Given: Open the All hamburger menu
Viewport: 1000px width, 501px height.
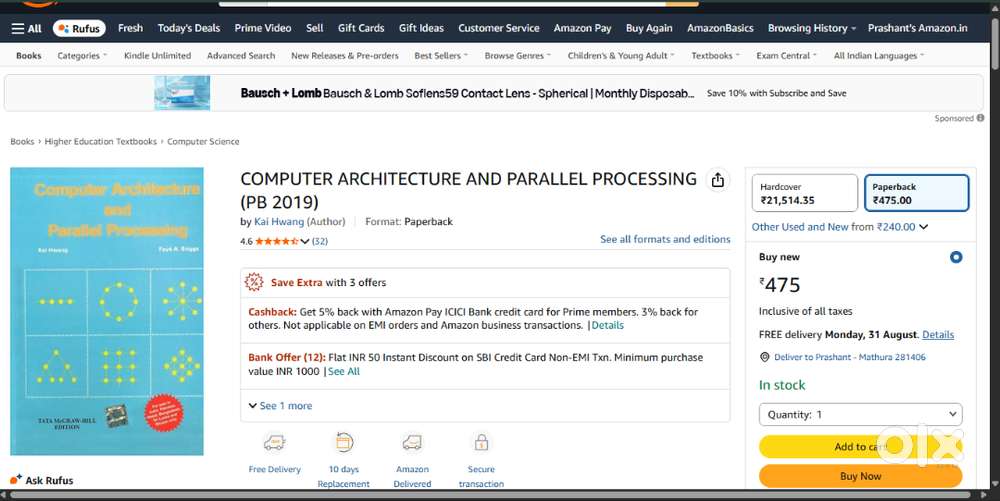Looking at the screenshot, I should coord(26,29).
